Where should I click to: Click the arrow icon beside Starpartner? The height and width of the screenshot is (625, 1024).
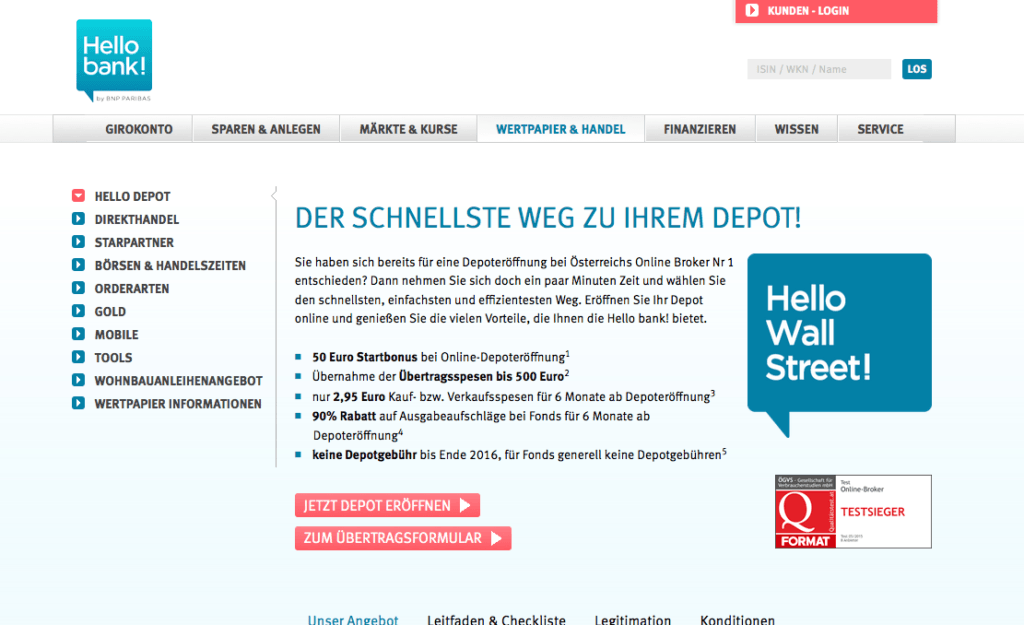tap(78, 242)
